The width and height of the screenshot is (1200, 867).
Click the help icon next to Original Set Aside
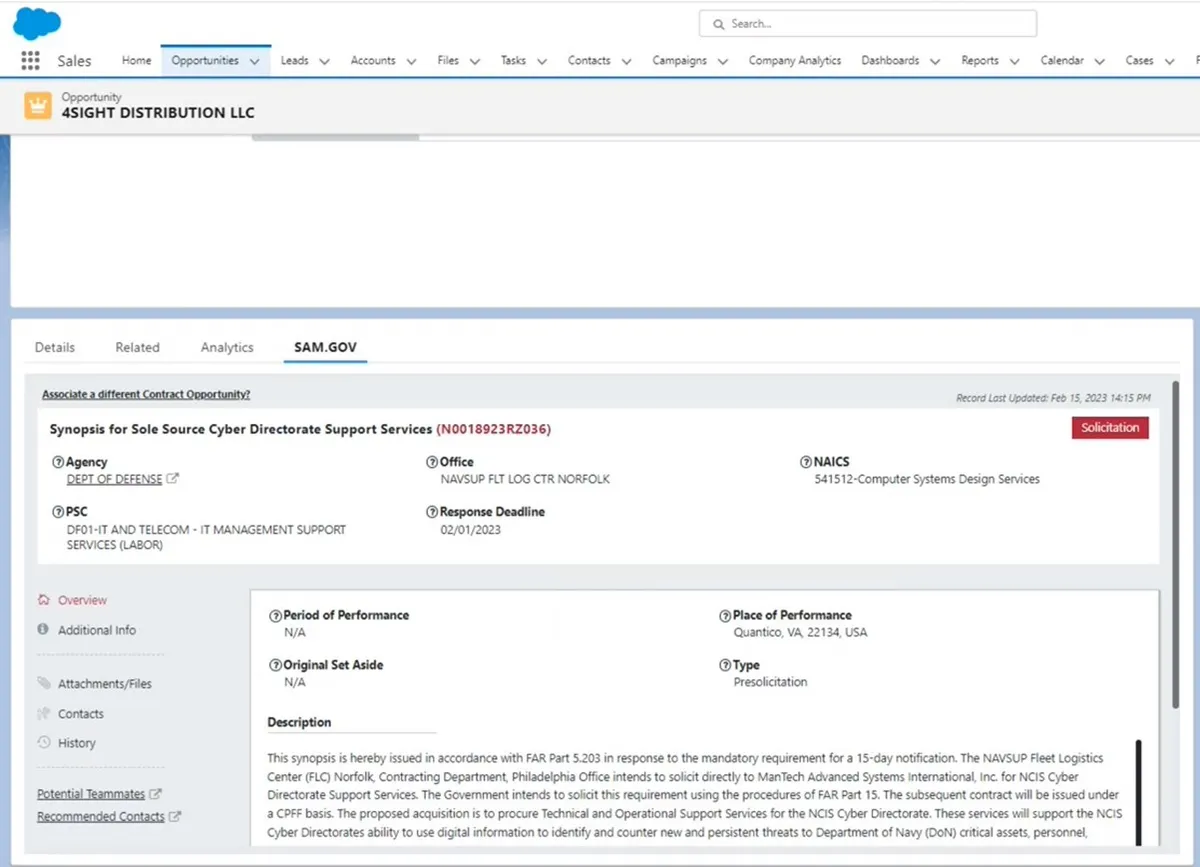pyautogui.click(x=275, y=665)
